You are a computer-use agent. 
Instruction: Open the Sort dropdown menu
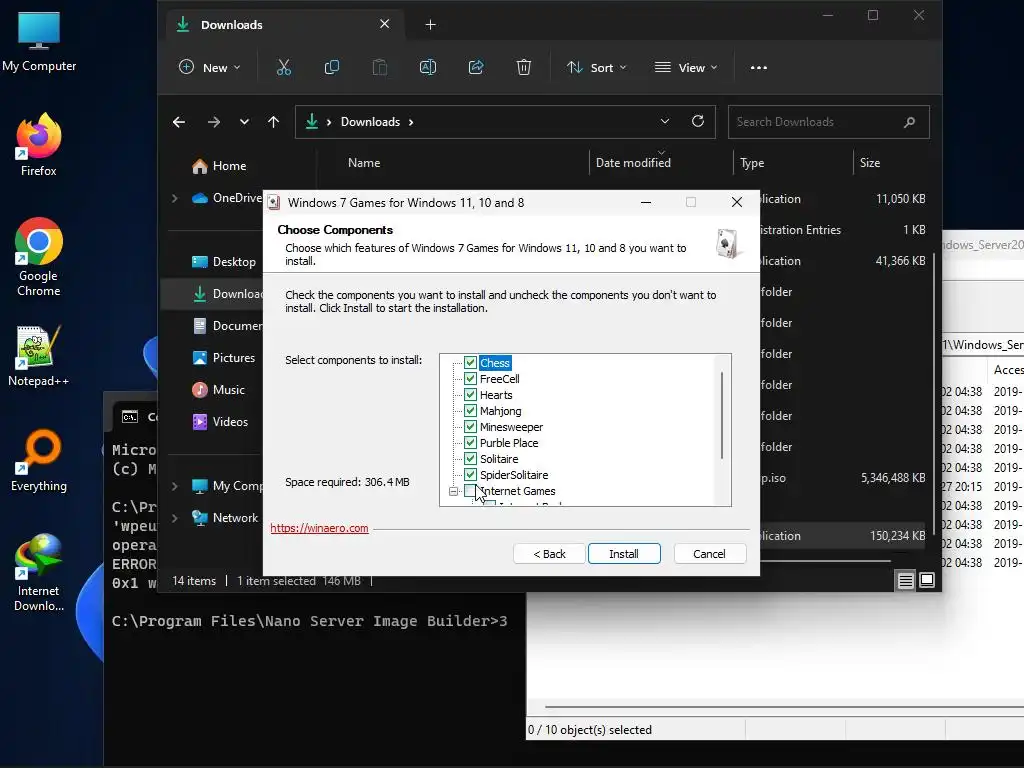pyautogui.click(x=597, y=67)
